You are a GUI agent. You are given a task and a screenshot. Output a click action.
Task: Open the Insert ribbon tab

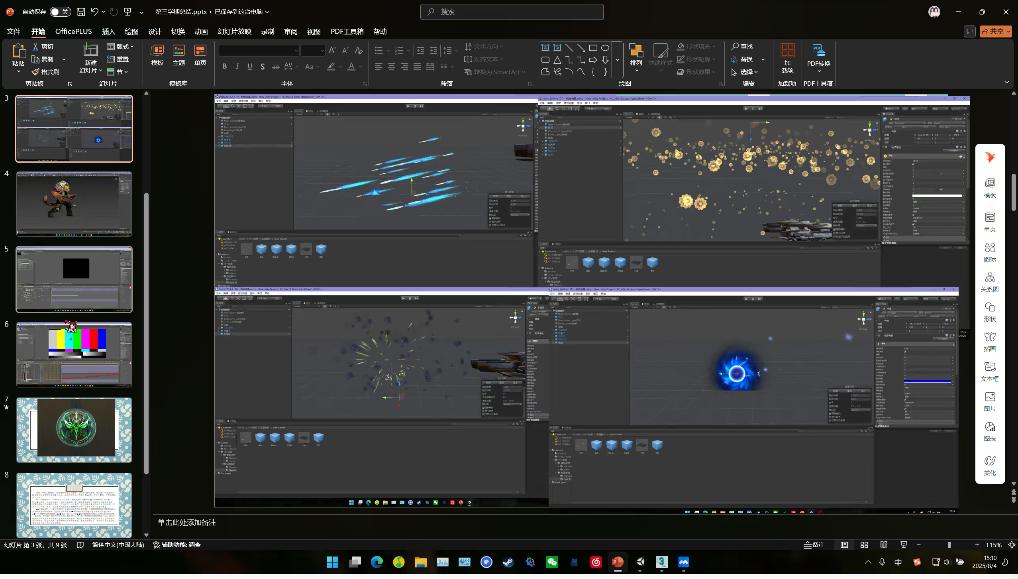coord(108,31)
